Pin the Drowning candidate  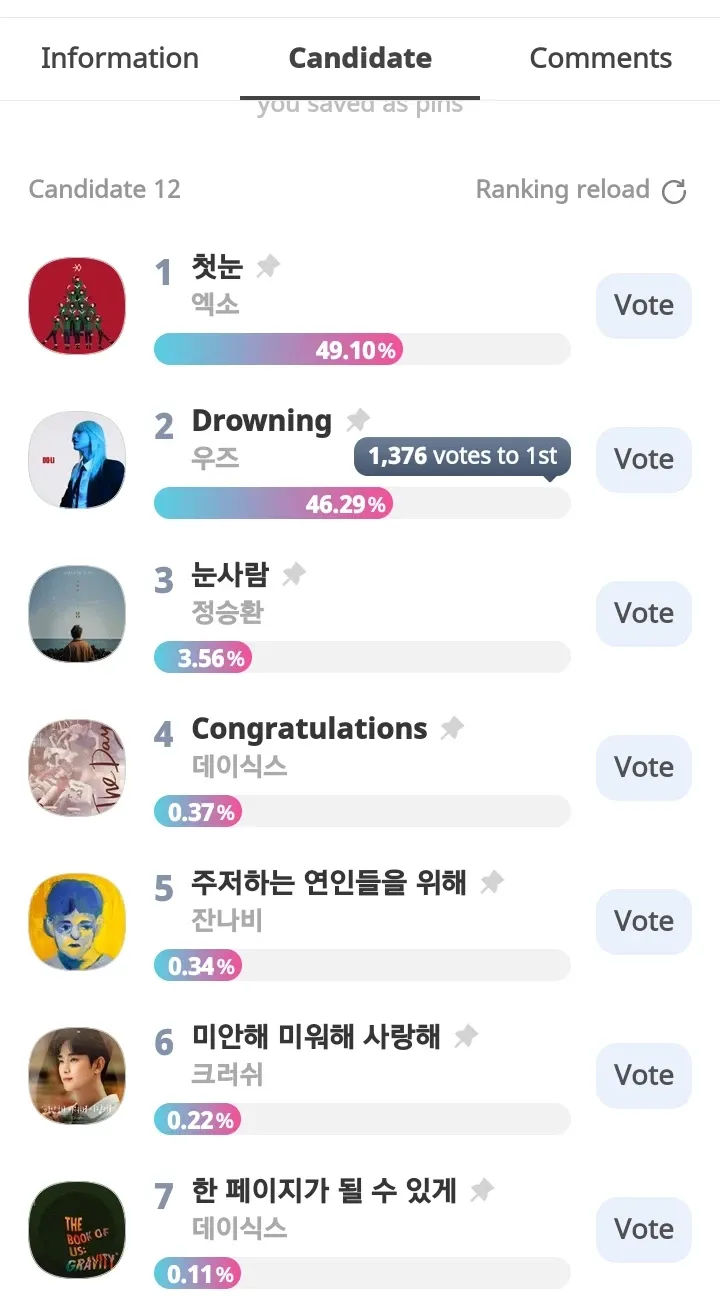coord(357,420)
